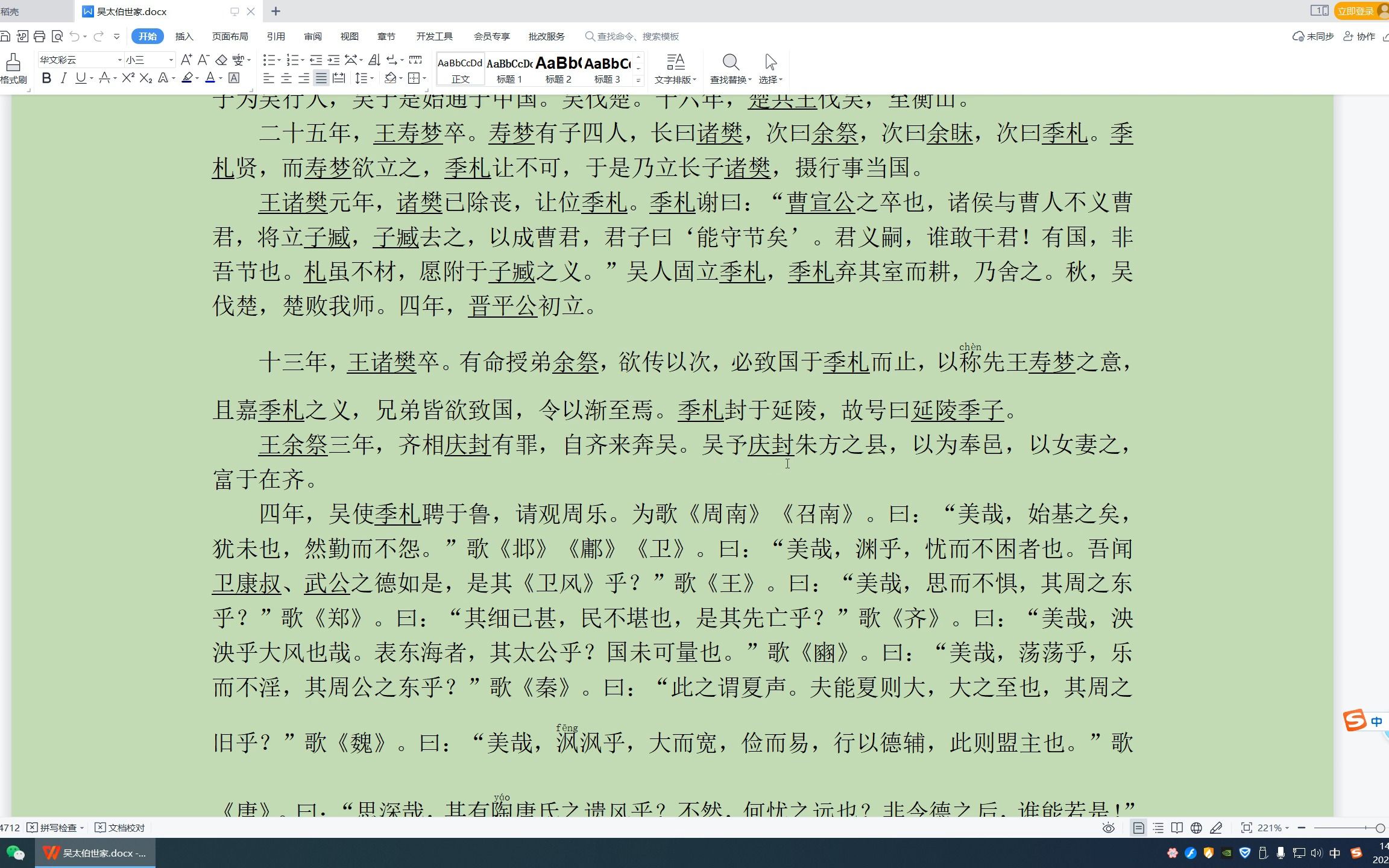Redo the last undone action
Screen dimensions: 1389x868
coord(98,37)
